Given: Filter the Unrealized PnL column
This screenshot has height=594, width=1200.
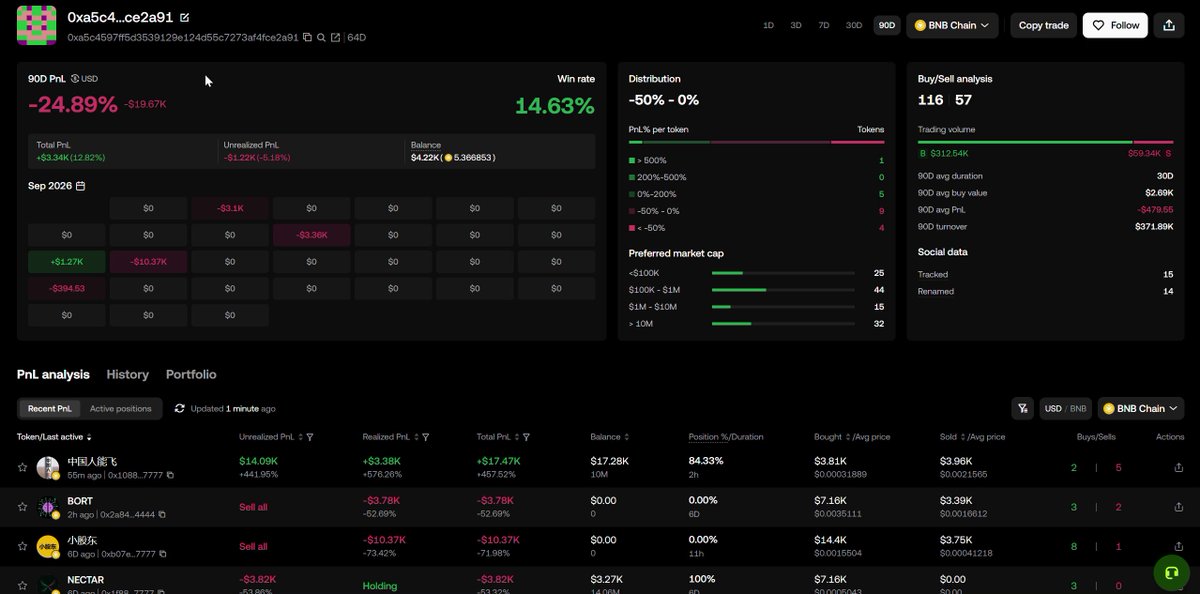Looking at the screenshot, I should click(x=310, y=437).
